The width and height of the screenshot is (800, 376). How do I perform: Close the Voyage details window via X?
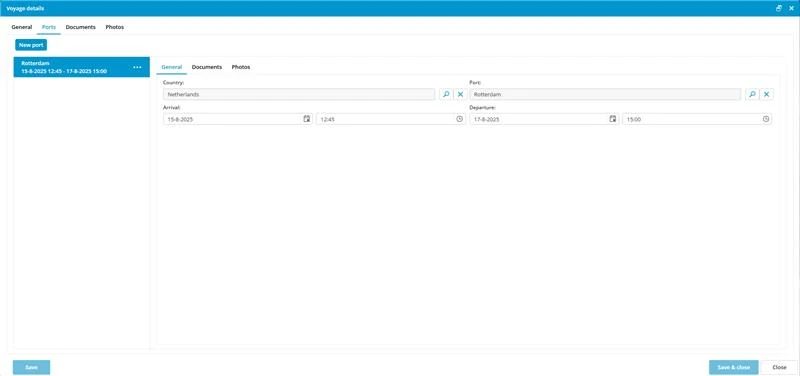[x=791, y=8]
